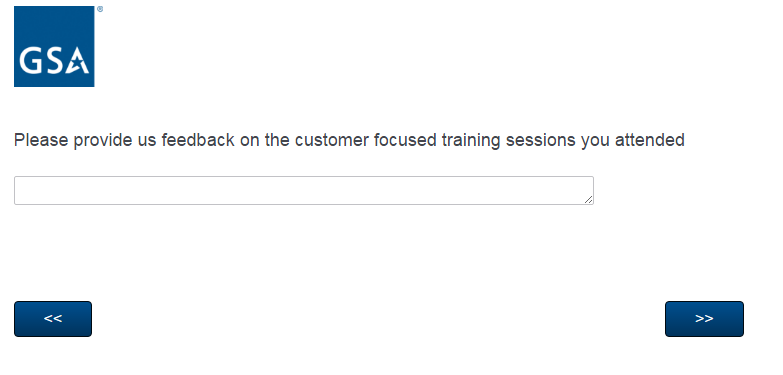Click the word "you" in the question
783x375 pixels.
click(595, 142)
